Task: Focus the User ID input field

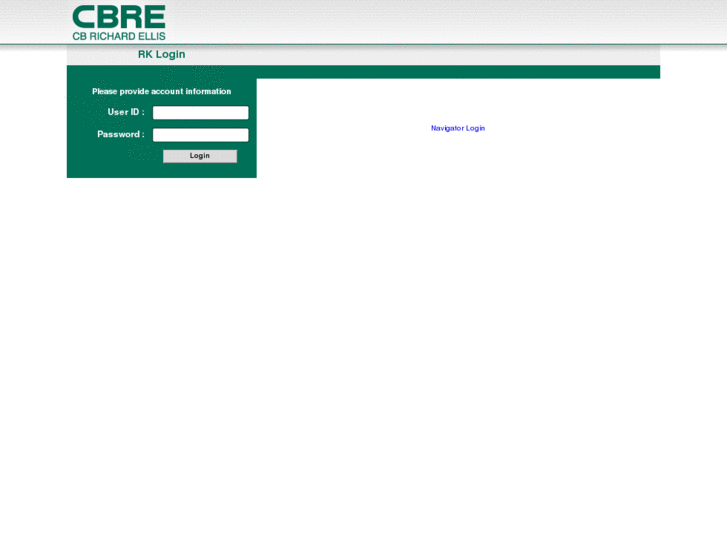Action: [x=201, y=113]
